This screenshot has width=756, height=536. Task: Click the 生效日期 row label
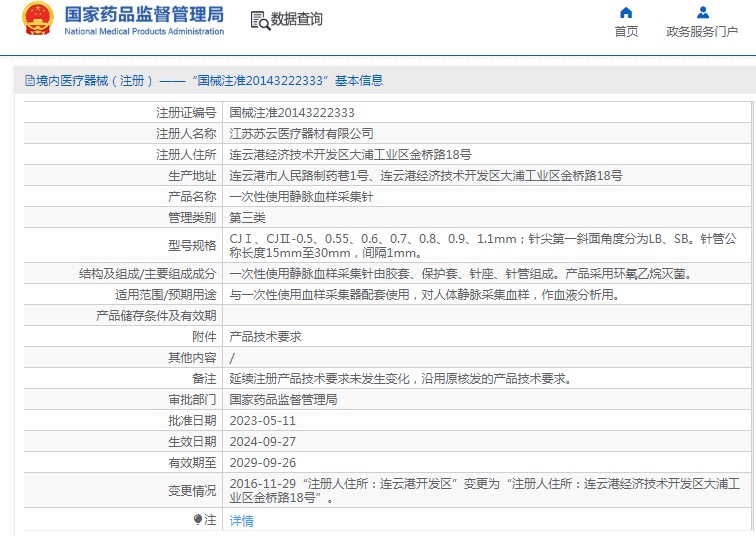(x=192, y=442)
